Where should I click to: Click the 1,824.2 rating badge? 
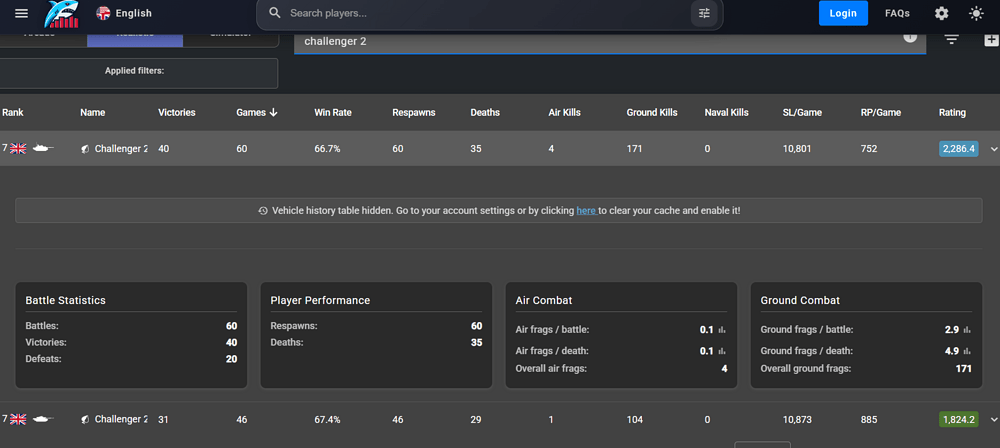[x=959, y=419]
